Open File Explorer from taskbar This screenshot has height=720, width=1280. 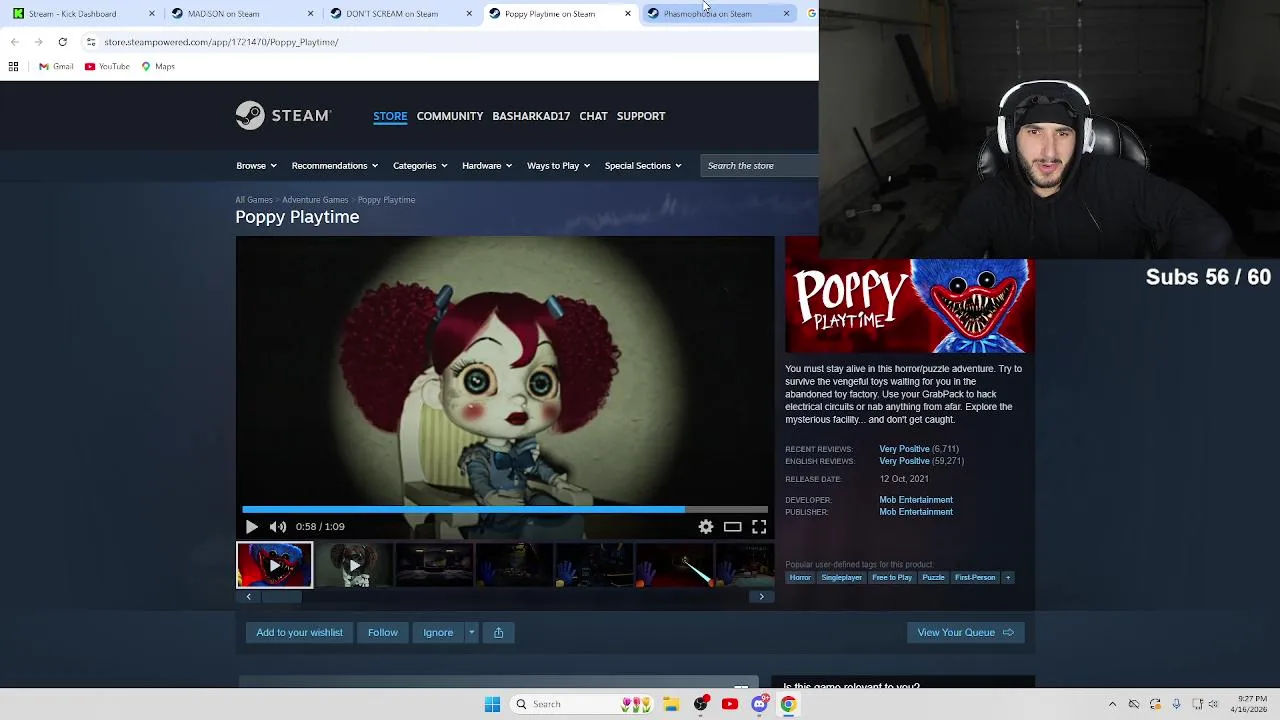[x=671, y=704]
